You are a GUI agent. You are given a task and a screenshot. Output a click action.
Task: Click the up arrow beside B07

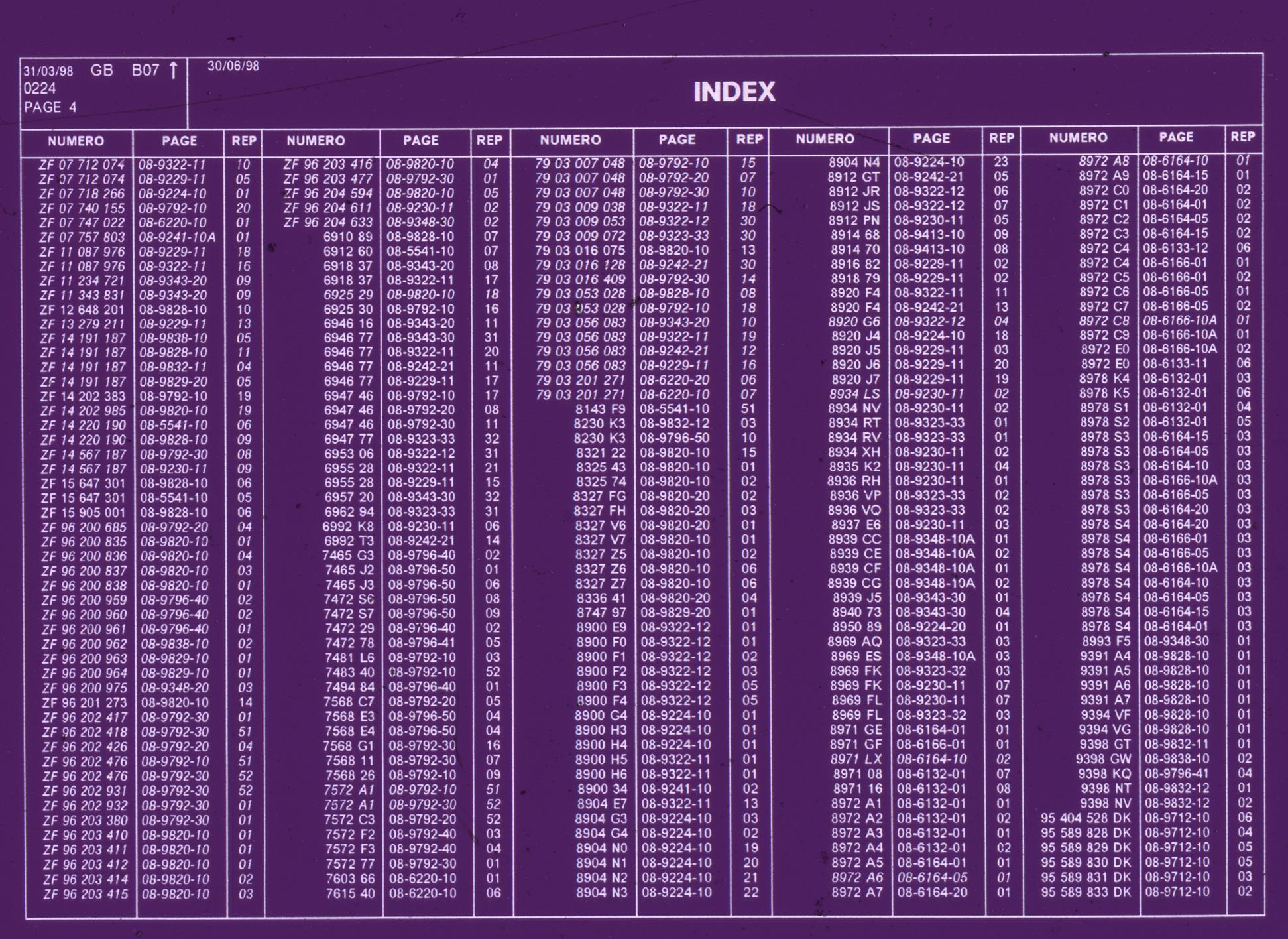click(173, 70)
